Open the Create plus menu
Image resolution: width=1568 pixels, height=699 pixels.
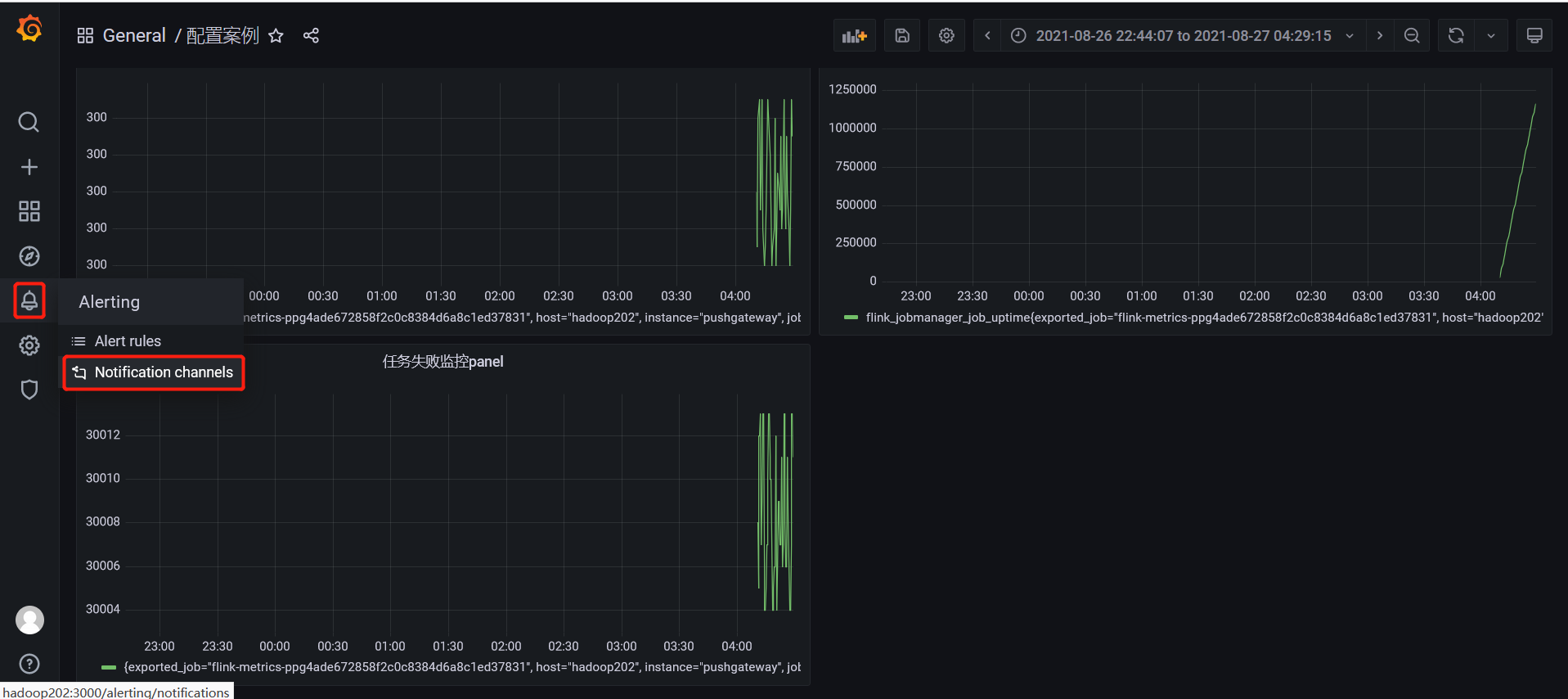(29, 167)
